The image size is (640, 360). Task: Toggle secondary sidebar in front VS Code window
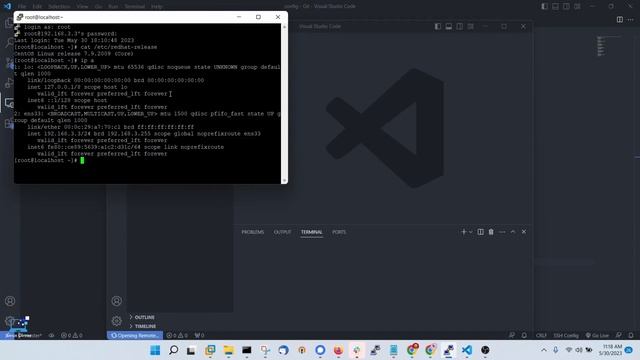click(460, 27)
